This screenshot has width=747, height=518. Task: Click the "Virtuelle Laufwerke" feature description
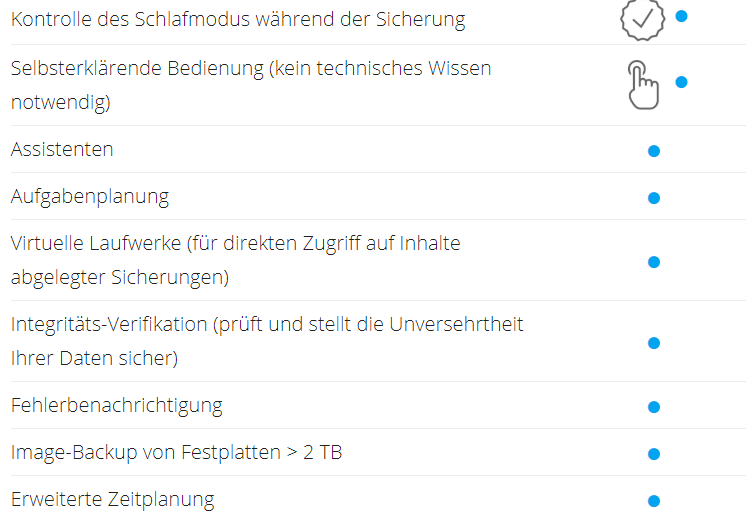coord(236,260)
